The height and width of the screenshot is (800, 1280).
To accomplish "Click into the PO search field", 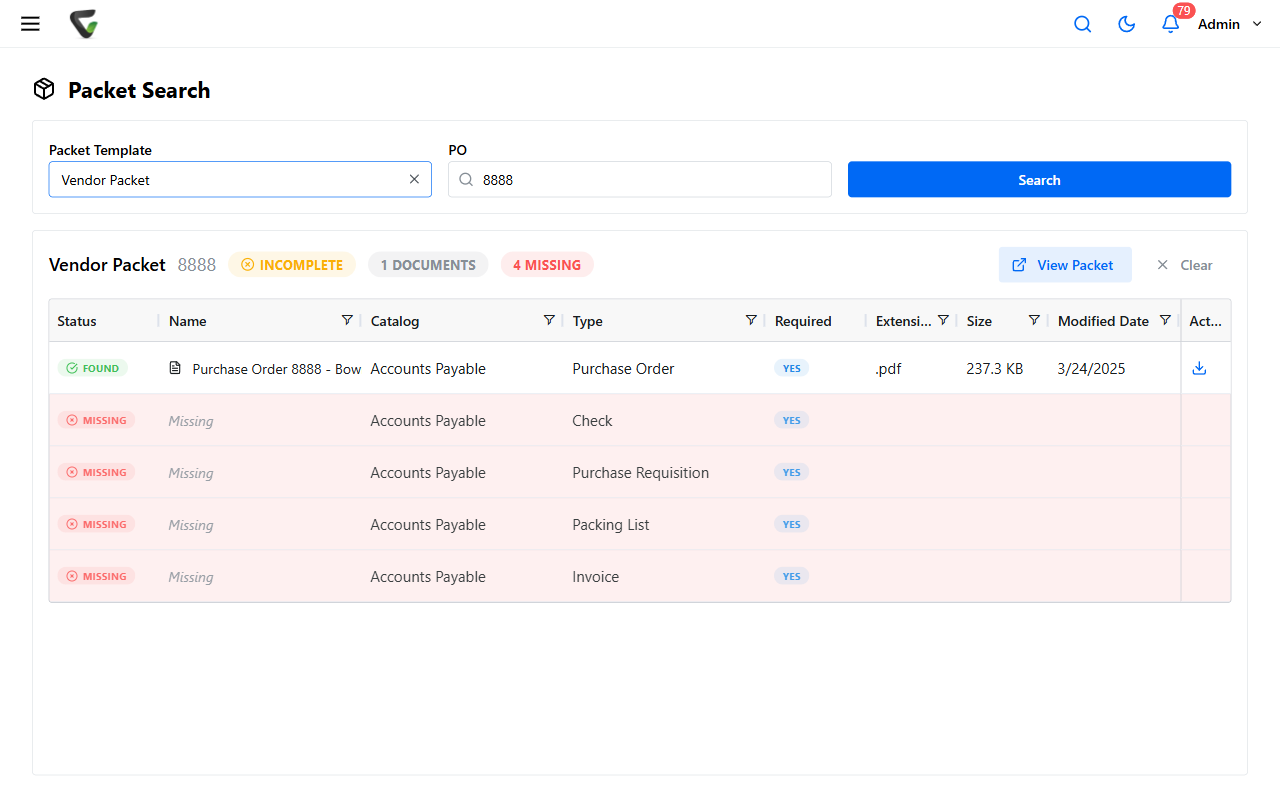I will point(640,180).
